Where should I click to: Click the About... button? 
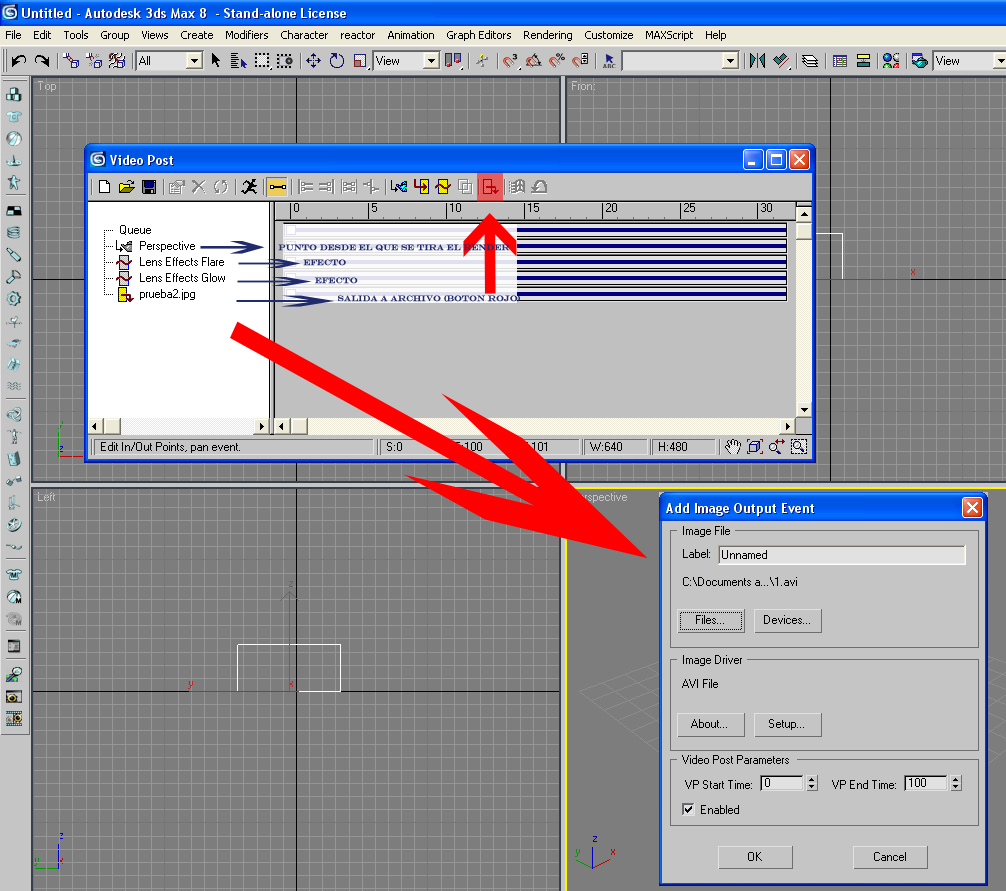[710, 724]
